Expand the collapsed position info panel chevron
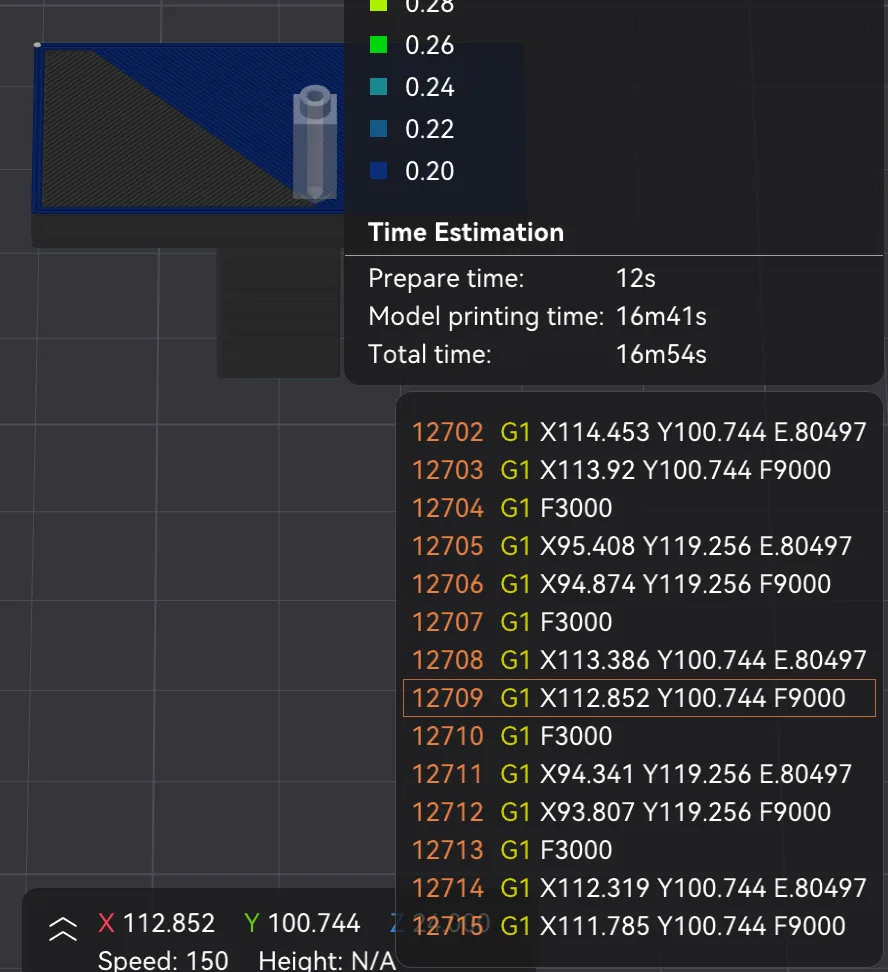The height and width of the screenshot is (972, 888). 63,929
